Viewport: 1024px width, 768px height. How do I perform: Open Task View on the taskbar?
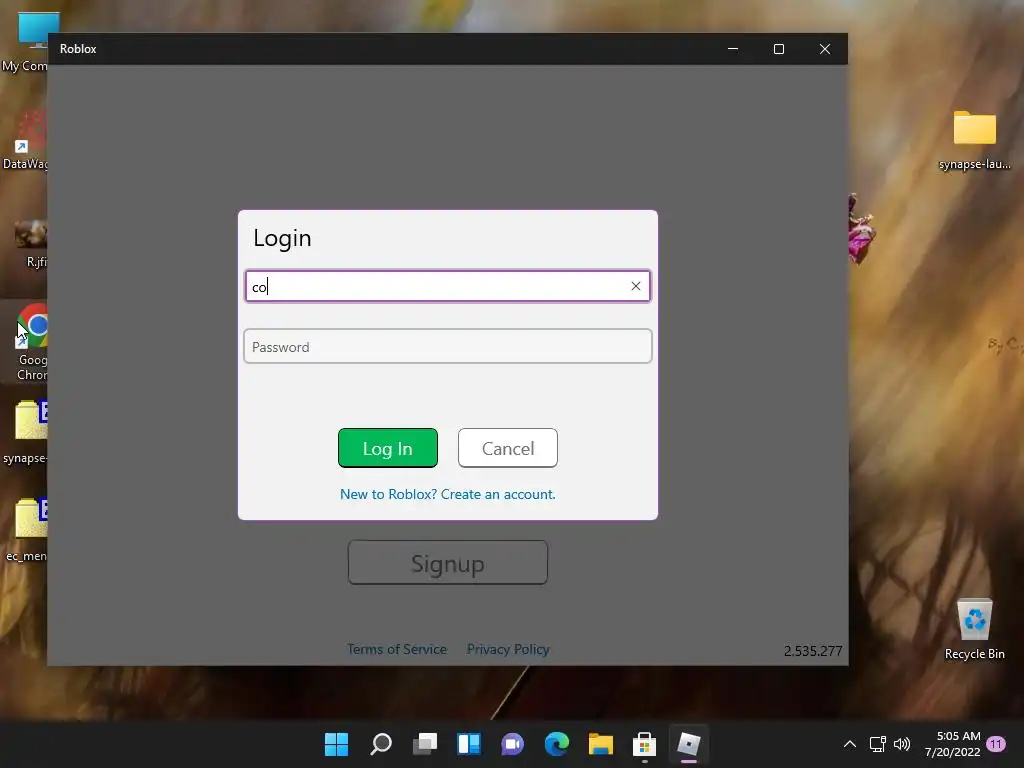[424, 744]
